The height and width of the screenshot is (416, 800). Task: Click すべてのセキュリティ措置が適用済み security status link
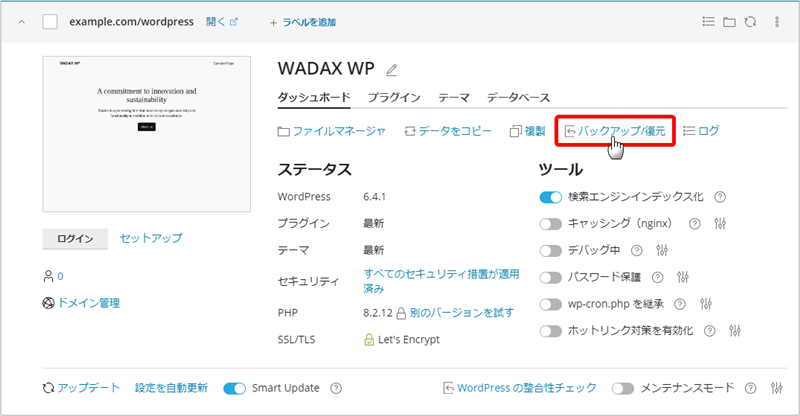pos(441,281)
